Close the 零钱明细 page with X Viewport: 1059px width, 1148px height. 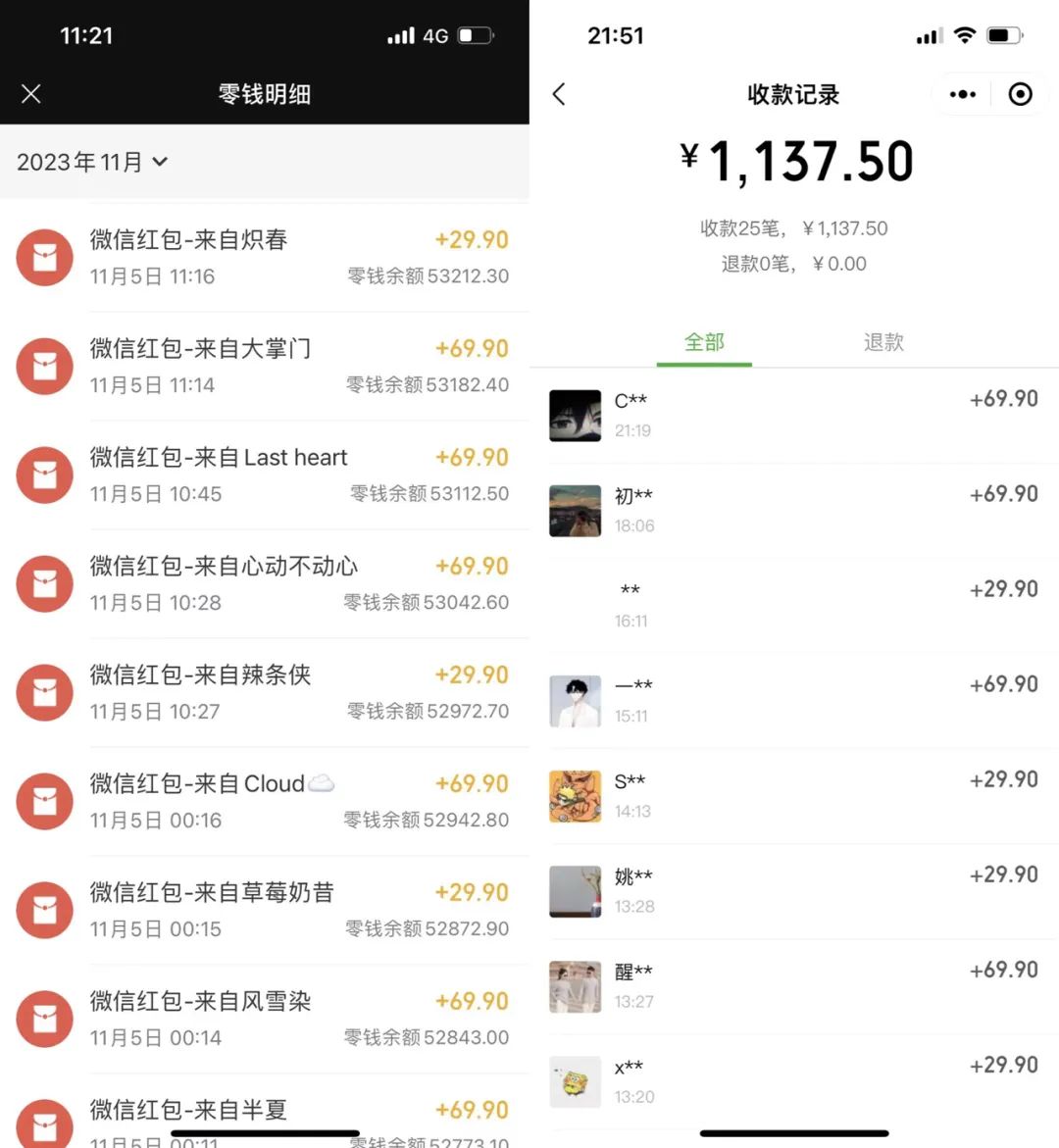31,94
